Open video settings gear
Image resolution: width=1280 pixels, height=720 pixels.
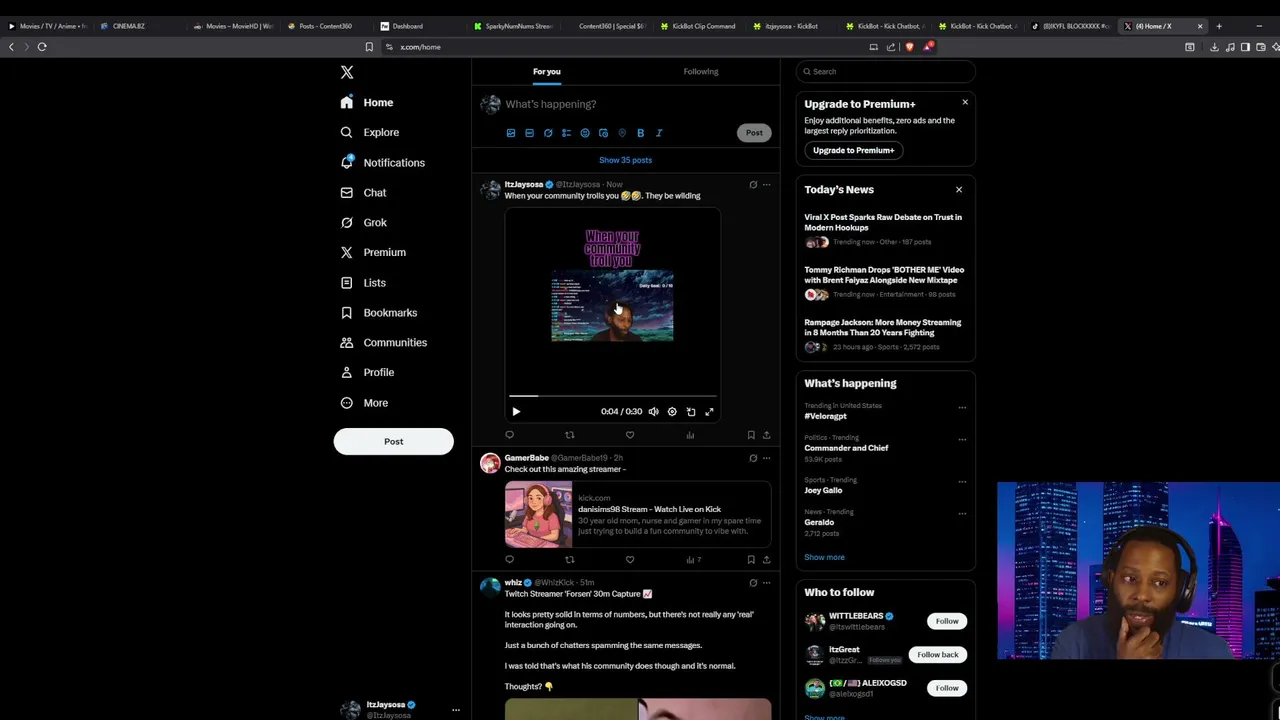click(672, 411)
